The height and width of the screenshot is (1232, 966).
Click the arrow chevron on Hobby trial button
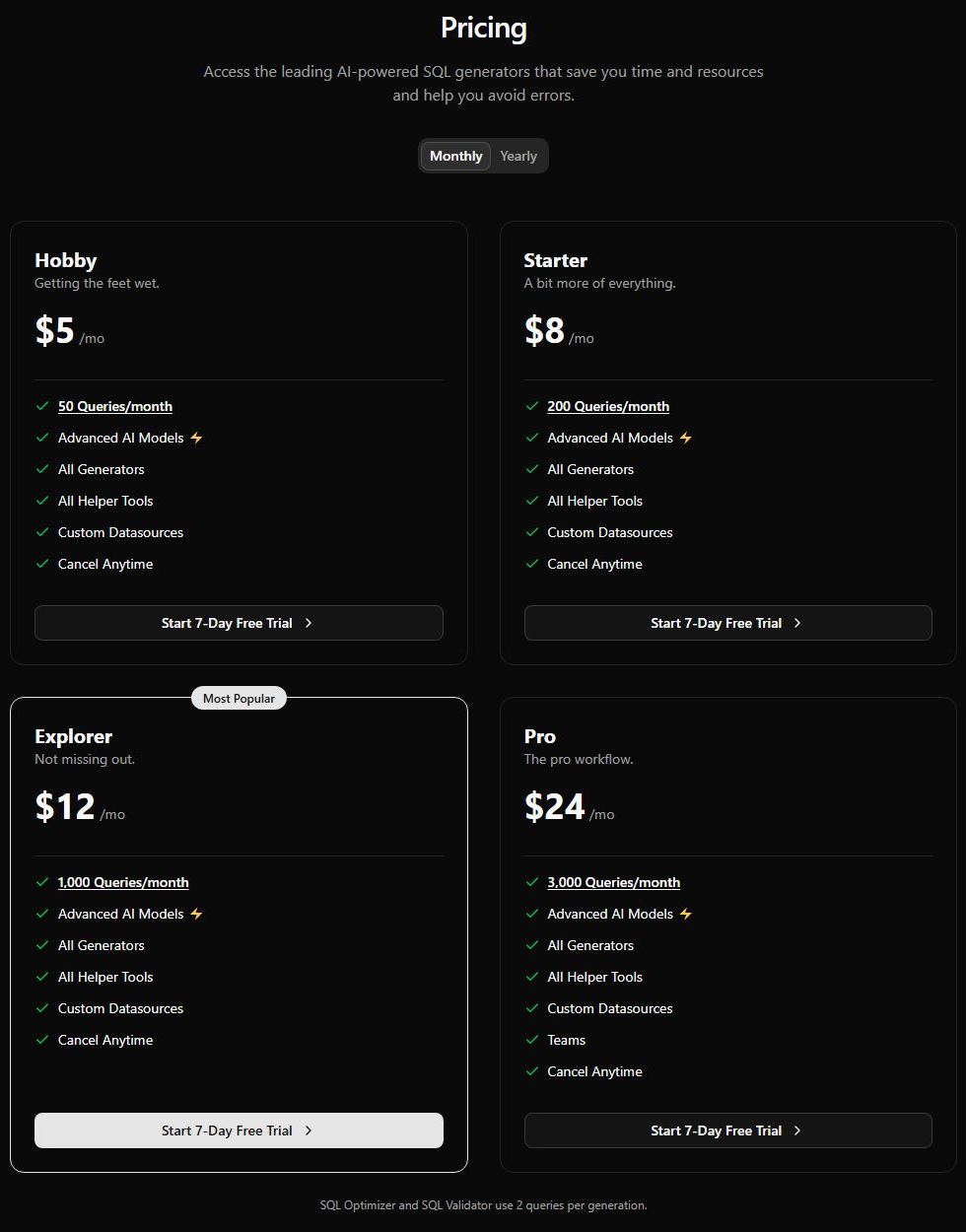(309, 623)
